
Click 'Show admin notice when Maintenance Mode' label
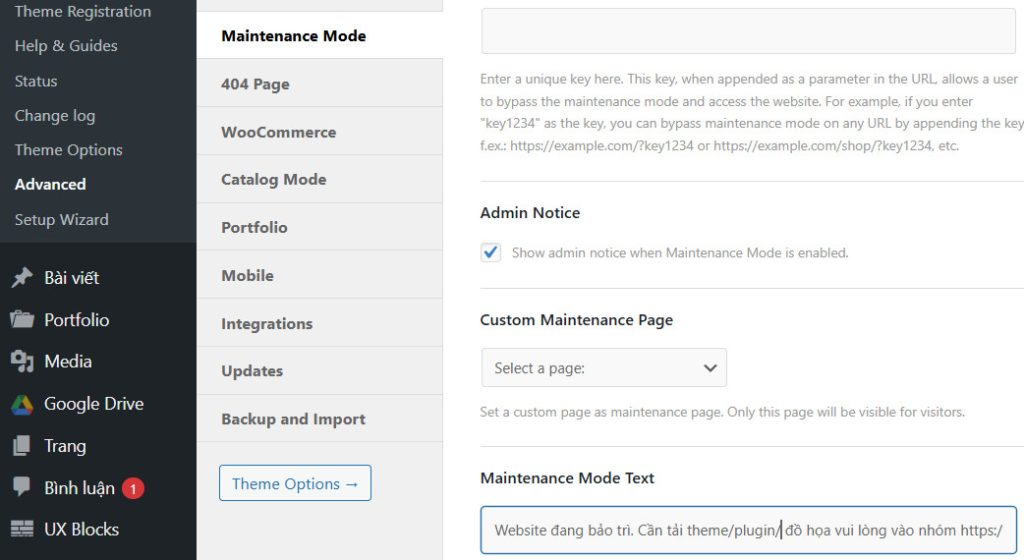680,253
